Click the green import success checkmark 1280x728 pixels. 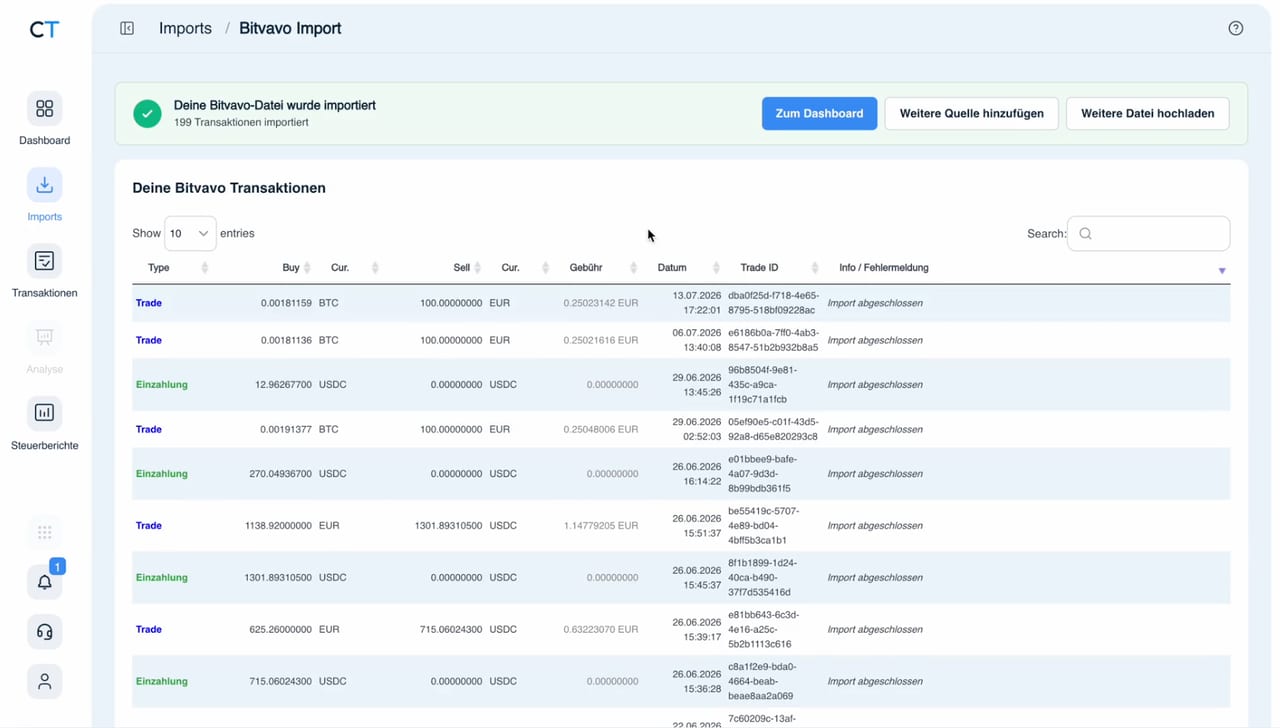(147, 113)
